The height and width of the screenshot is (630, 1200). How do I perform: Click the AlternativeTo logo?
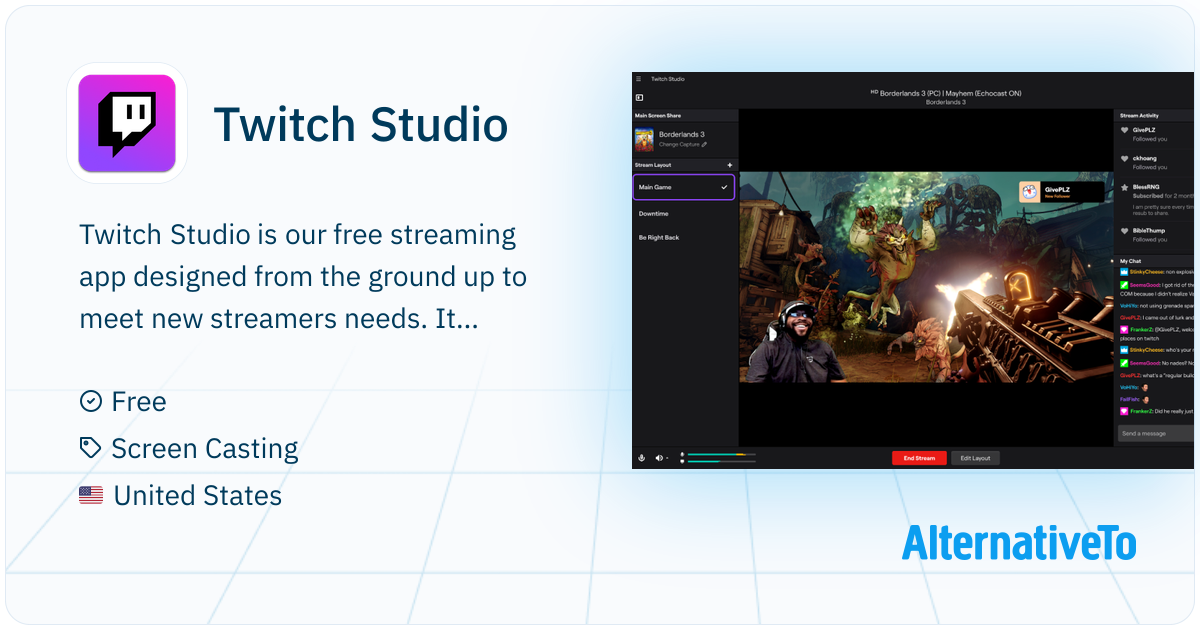[1019, 543]
